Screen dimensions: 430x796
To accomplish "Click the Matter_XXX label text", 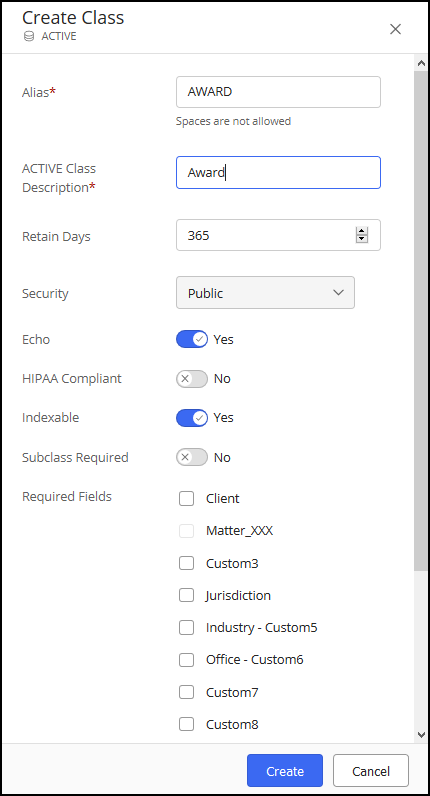I will 240,531.
